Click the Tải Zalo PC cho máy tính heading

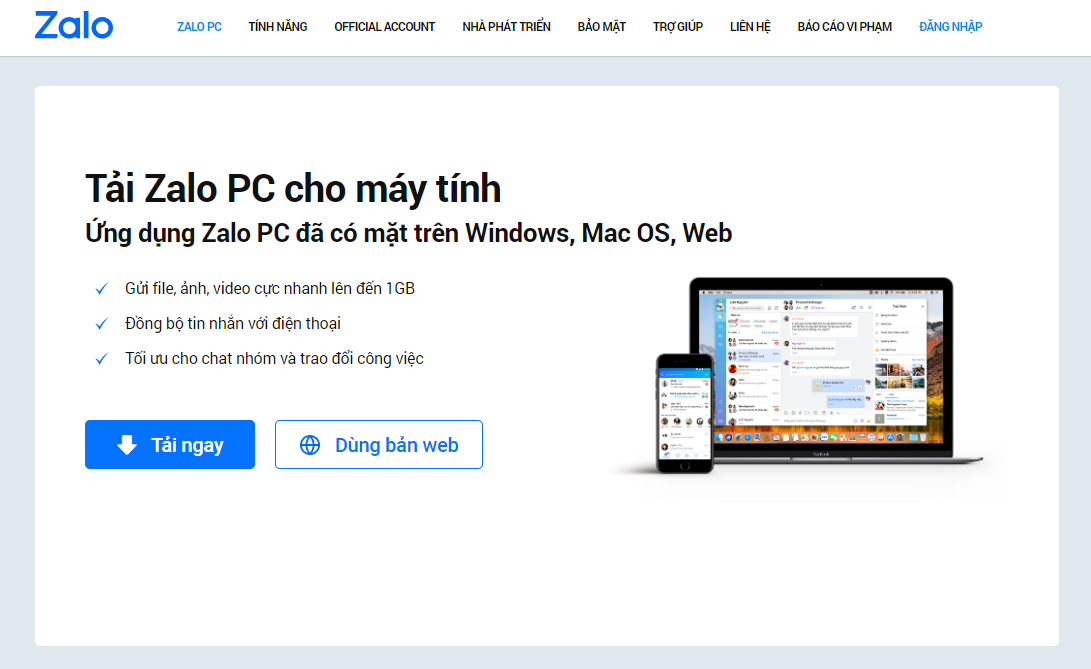293,189
